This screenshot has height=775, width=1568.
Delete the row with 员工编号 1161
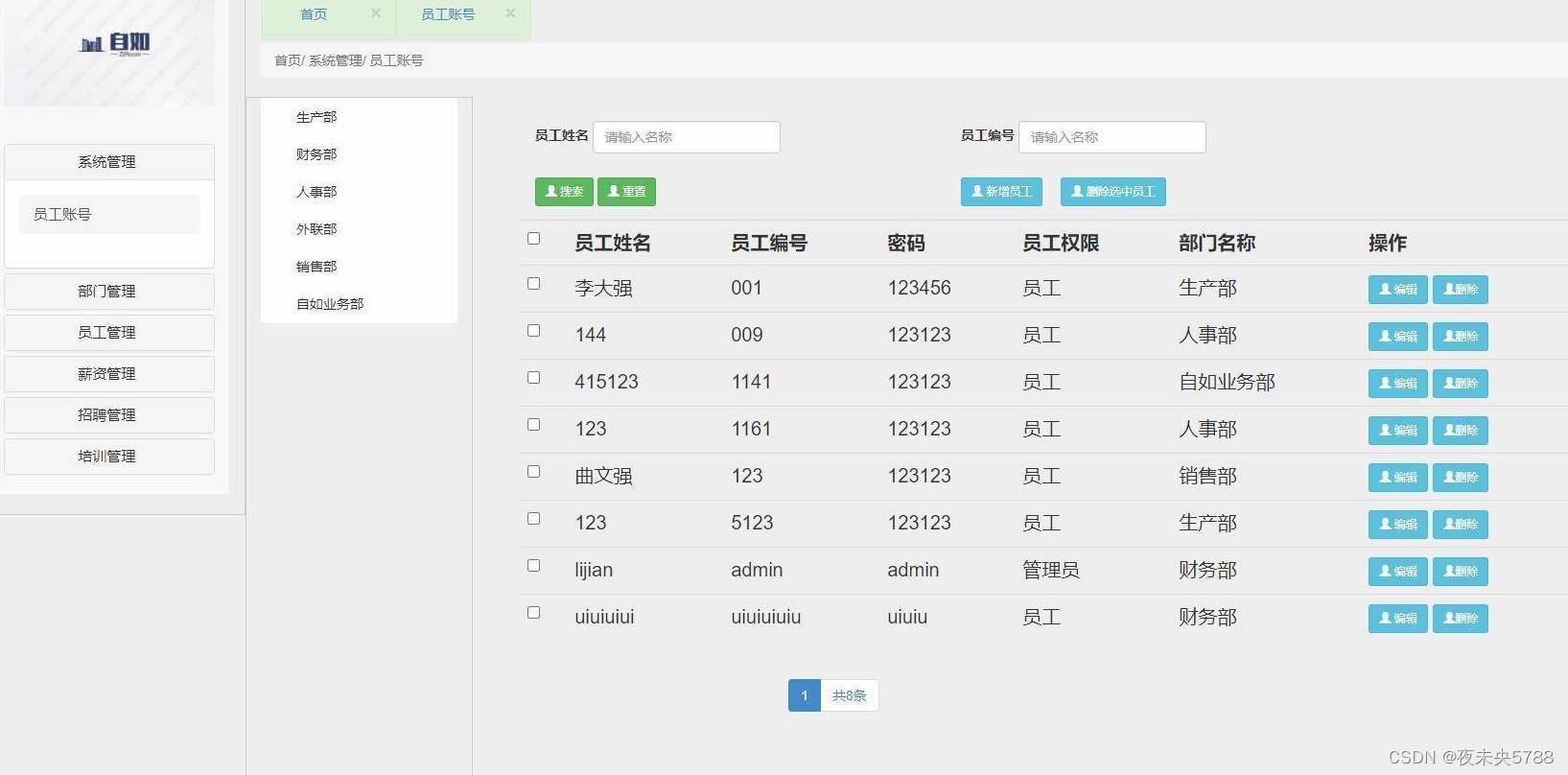point(1461,431)
